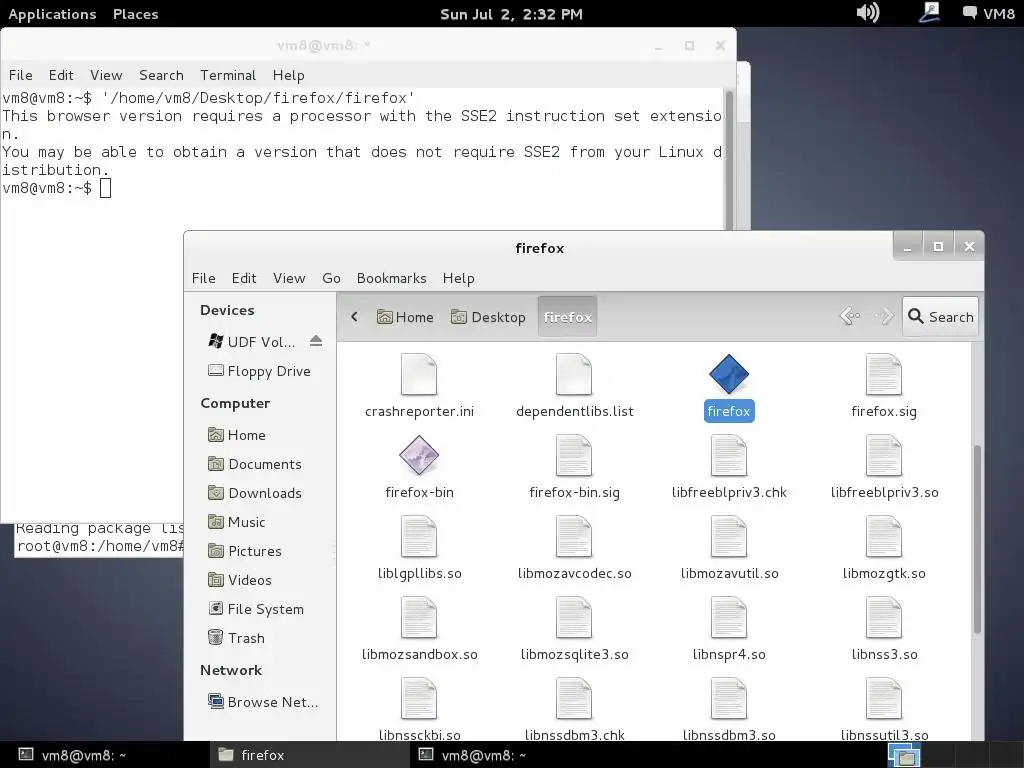Go back using the history back arrow

tap(850, 317)
